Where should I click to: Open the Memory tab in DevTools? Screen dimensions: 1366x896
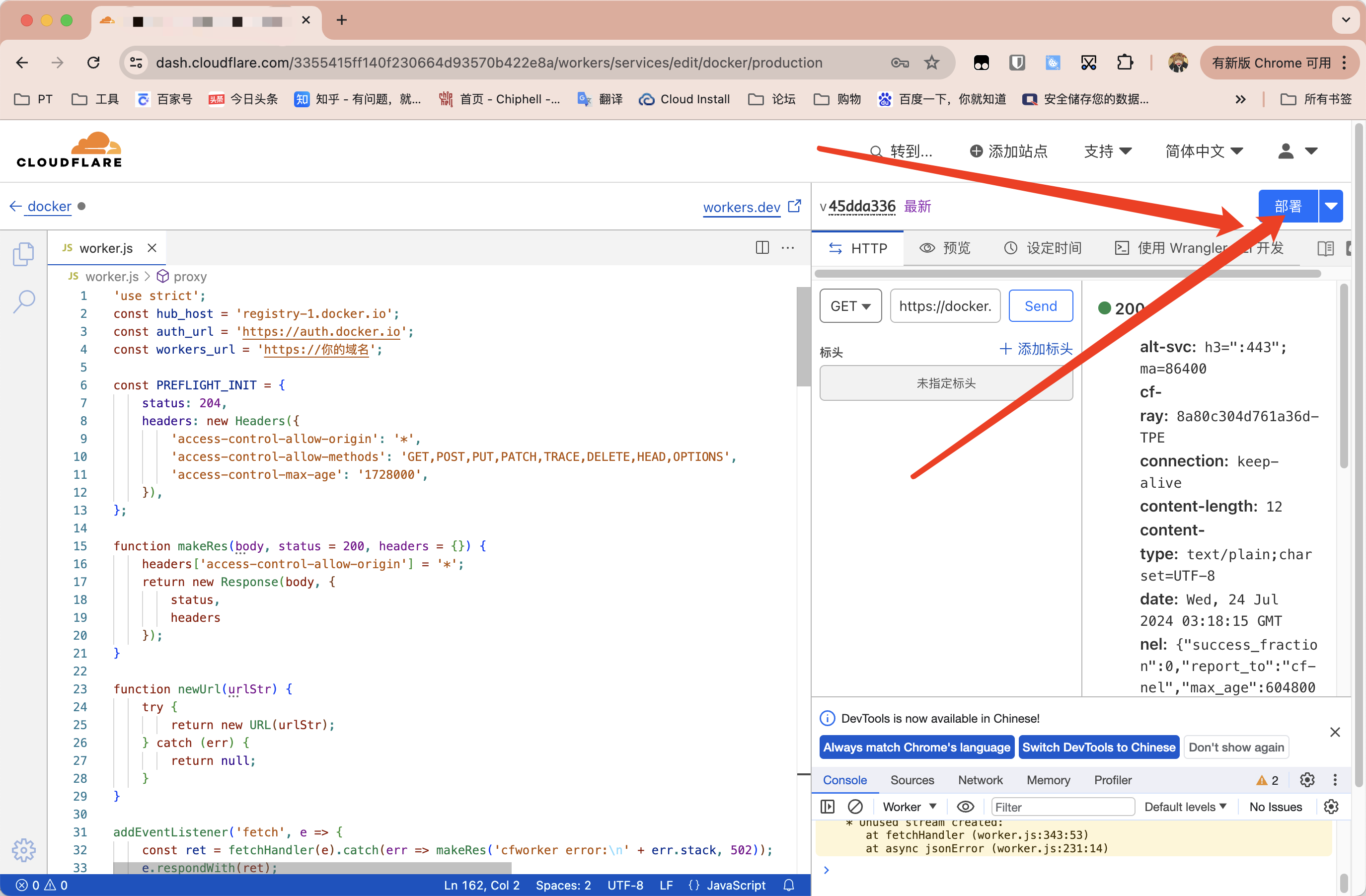1048,779
